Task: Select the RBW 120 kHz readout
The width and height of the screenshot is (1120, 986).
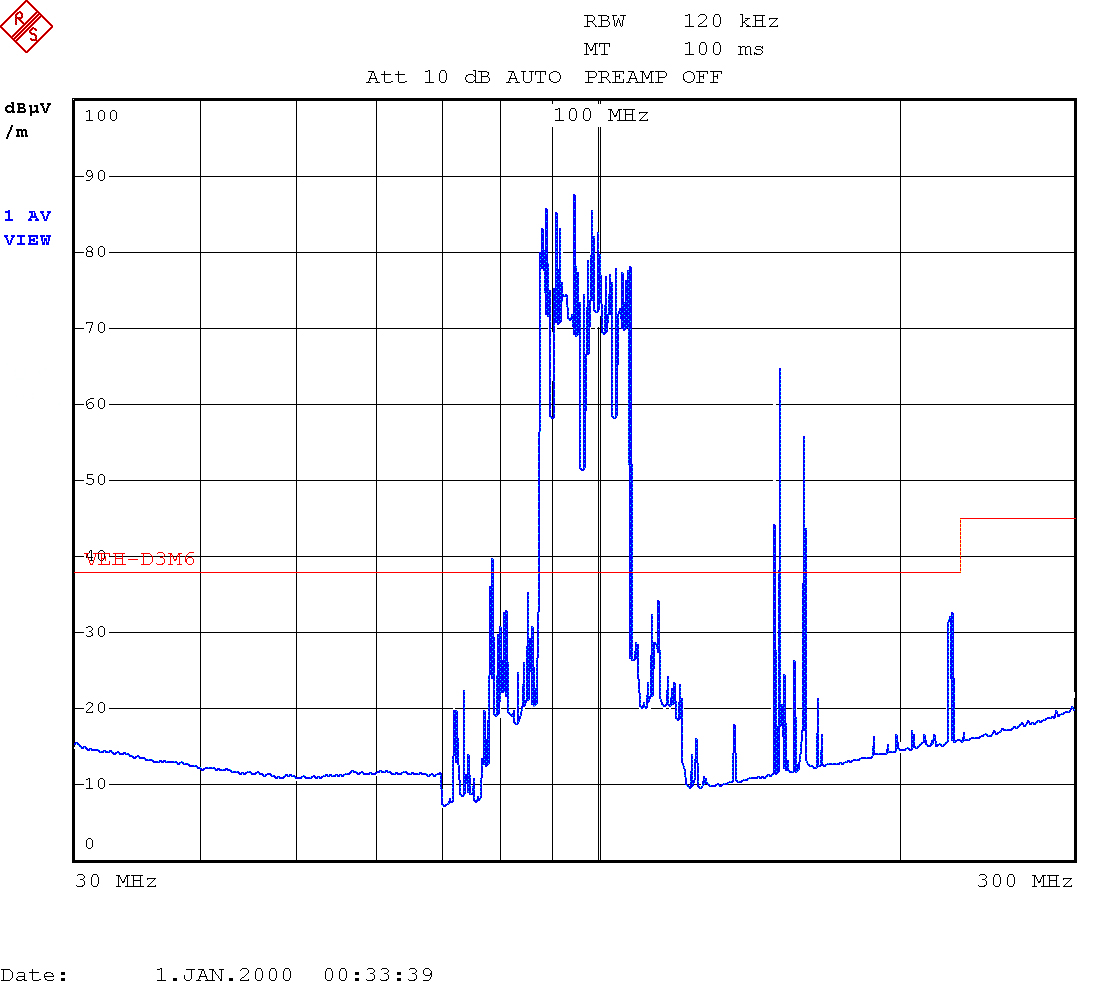Action: click(681, 21)
